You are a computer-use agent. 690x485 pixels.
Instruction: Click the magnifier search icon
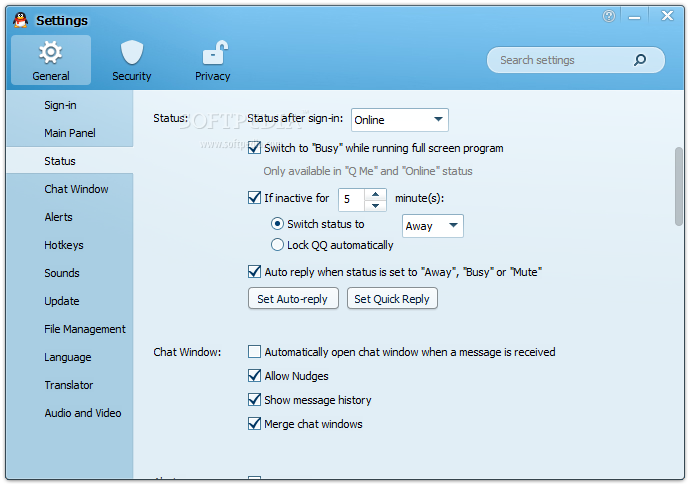640,60
